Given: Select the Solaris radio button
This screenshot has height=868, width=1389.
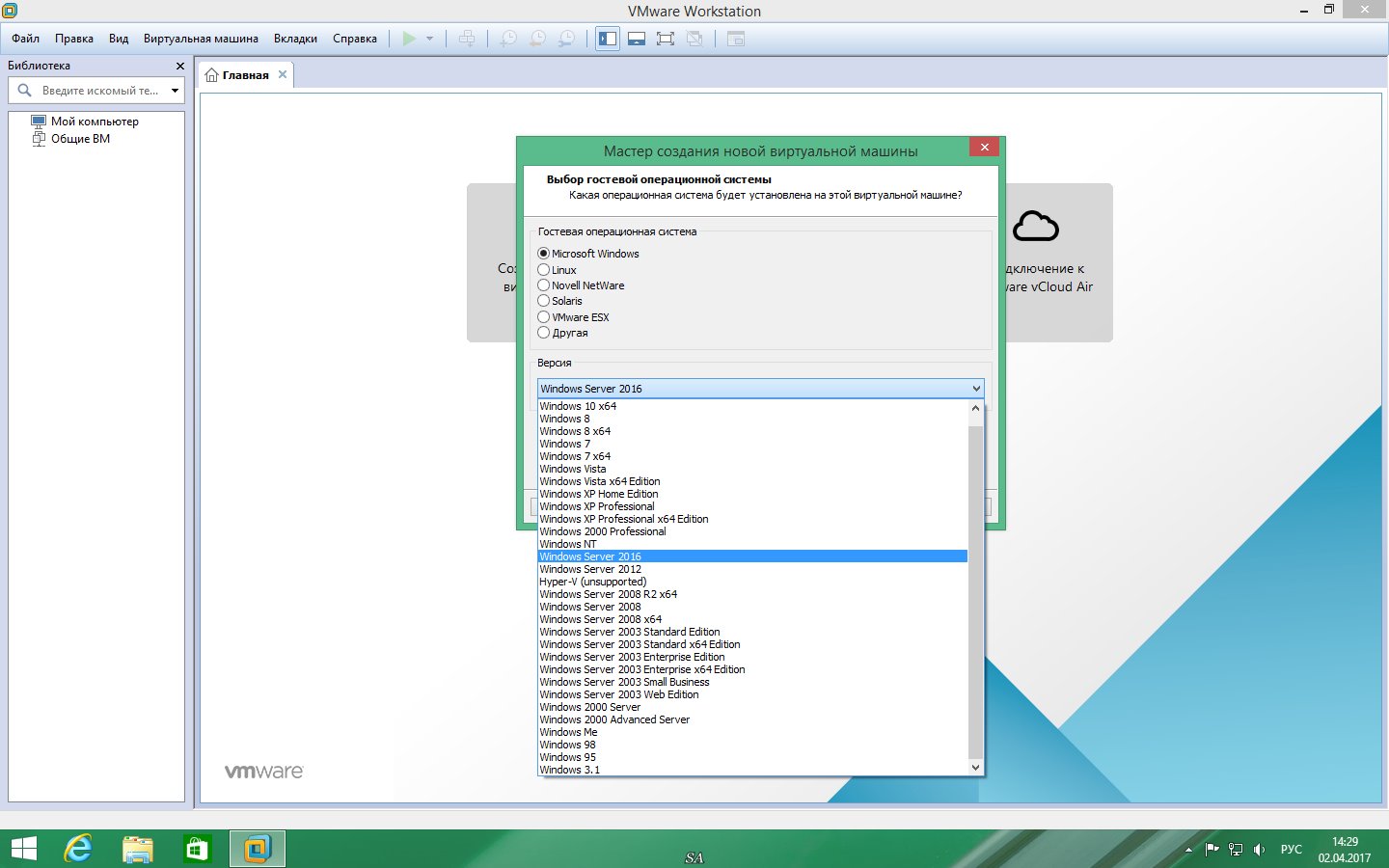Looking at the screenshot, I should pyautogui.click(x=544, y=301).
